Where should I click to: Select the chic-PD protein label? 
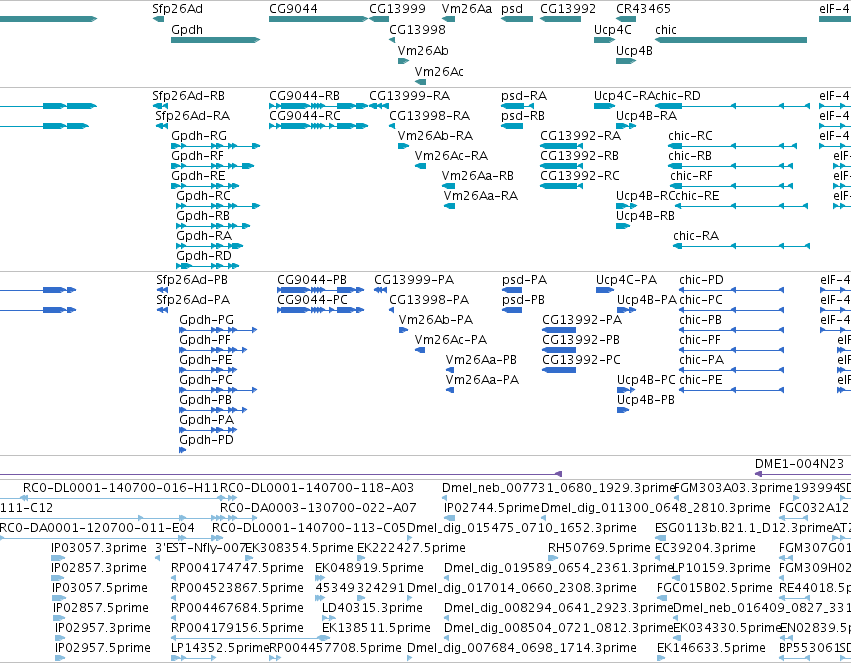point(701,279)
